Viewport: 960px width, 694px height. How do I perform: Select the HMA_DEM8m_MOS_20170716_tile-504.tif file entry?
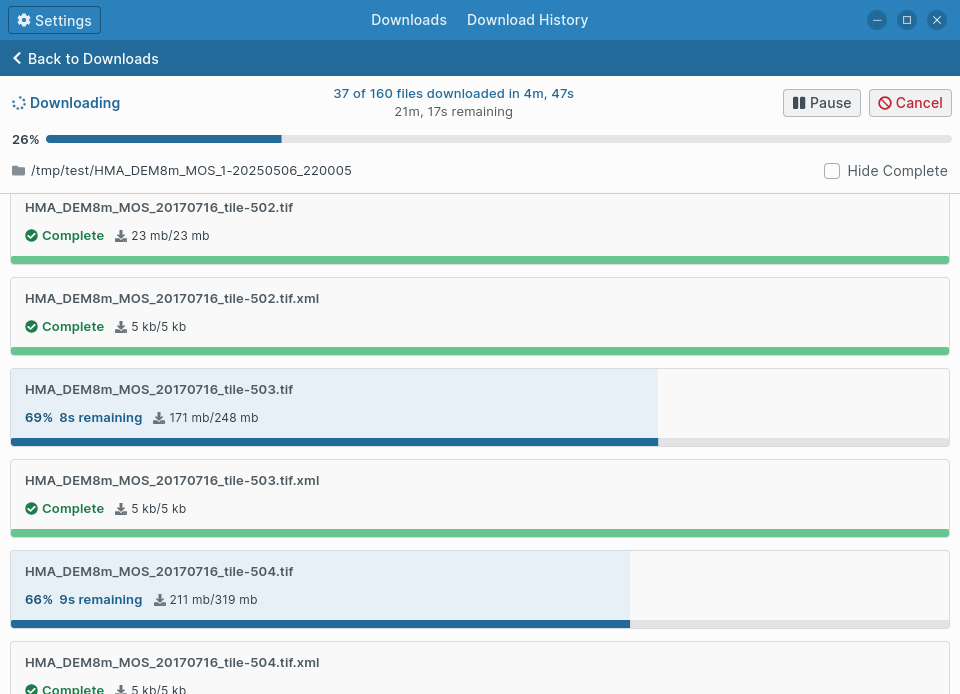(x=159, y=572)
